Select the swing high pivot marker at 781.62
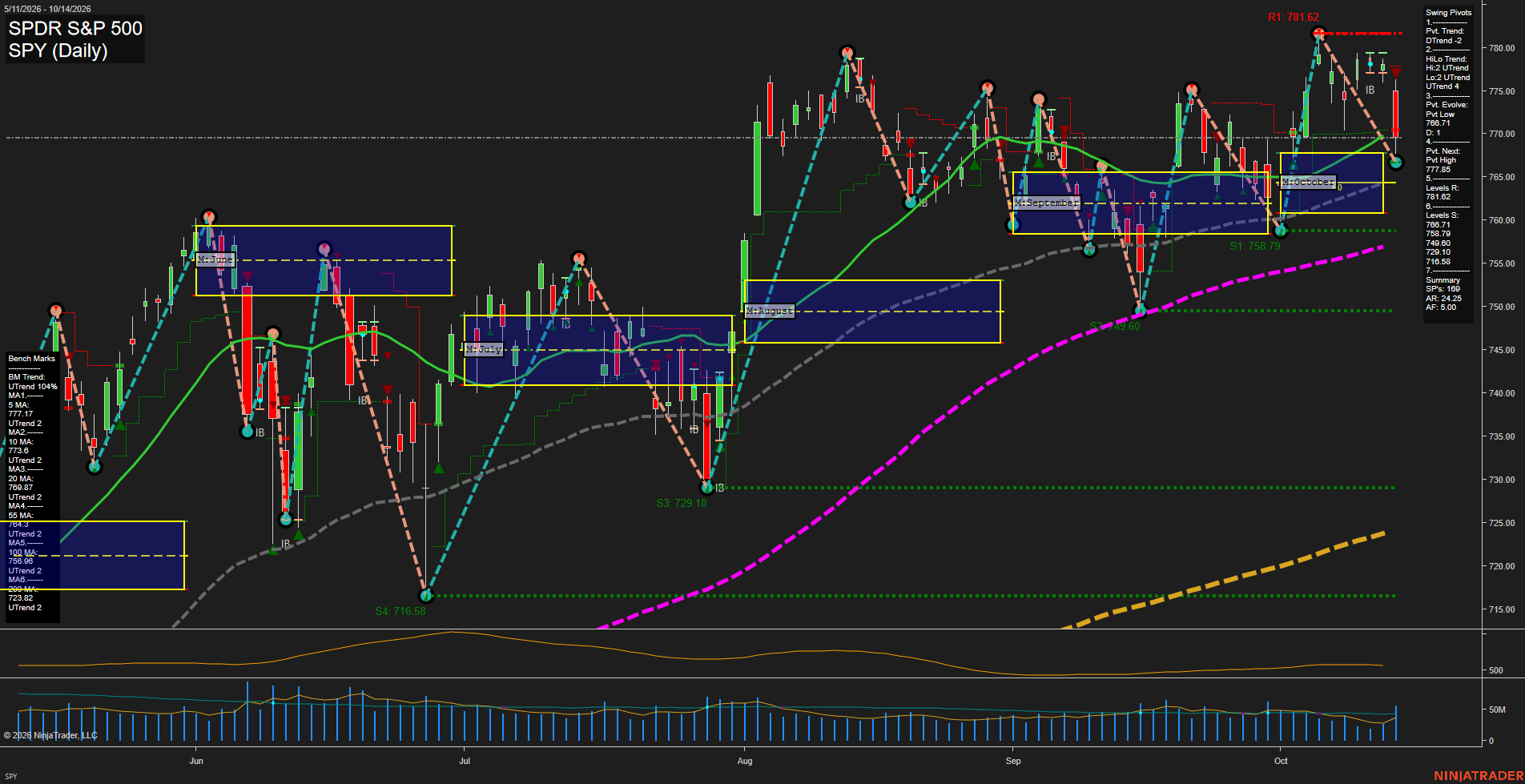 (1318, 34)
